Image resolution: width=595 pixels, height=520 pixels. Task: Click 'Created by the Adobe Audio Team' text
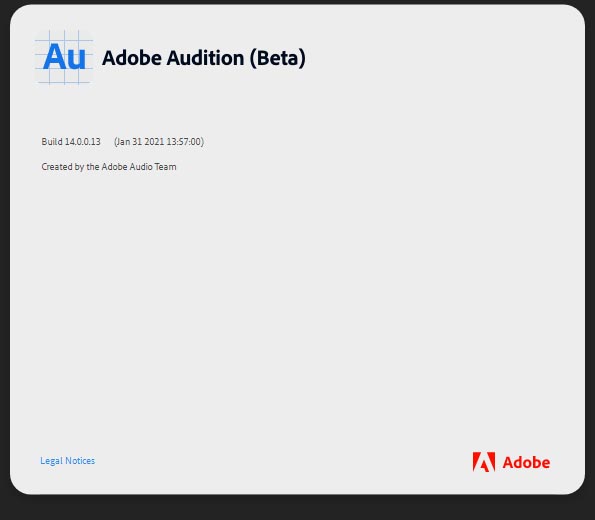(x=109, y=167)
